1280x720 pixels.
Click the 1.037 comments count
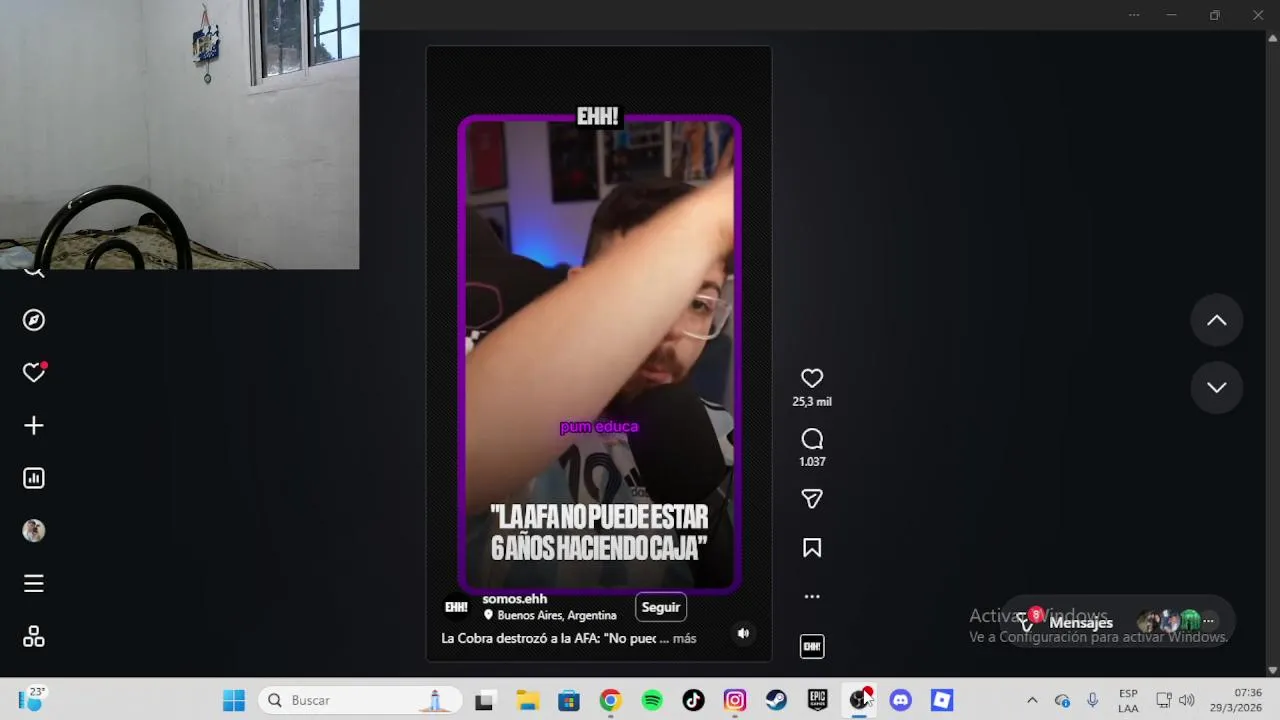(x=812, y=462)
